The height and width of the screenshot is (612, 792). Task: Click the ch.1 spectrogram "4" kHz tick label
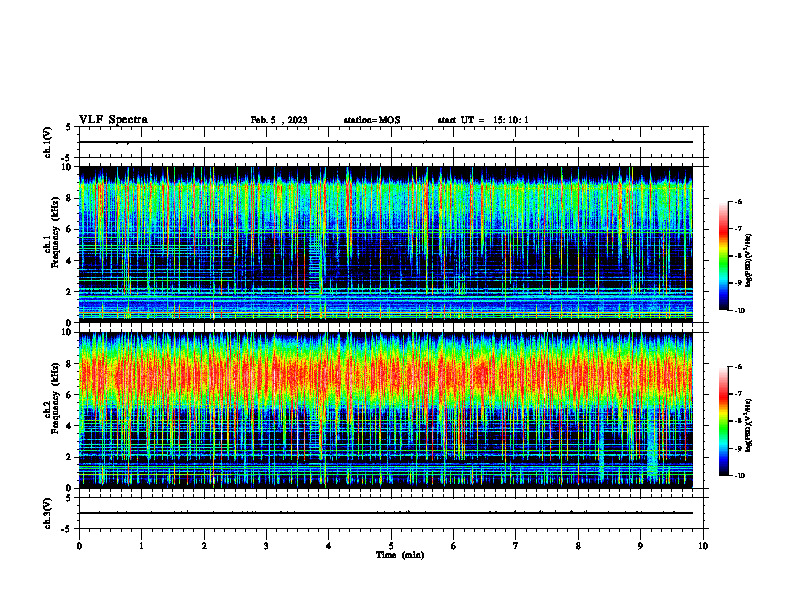(70, 261)
